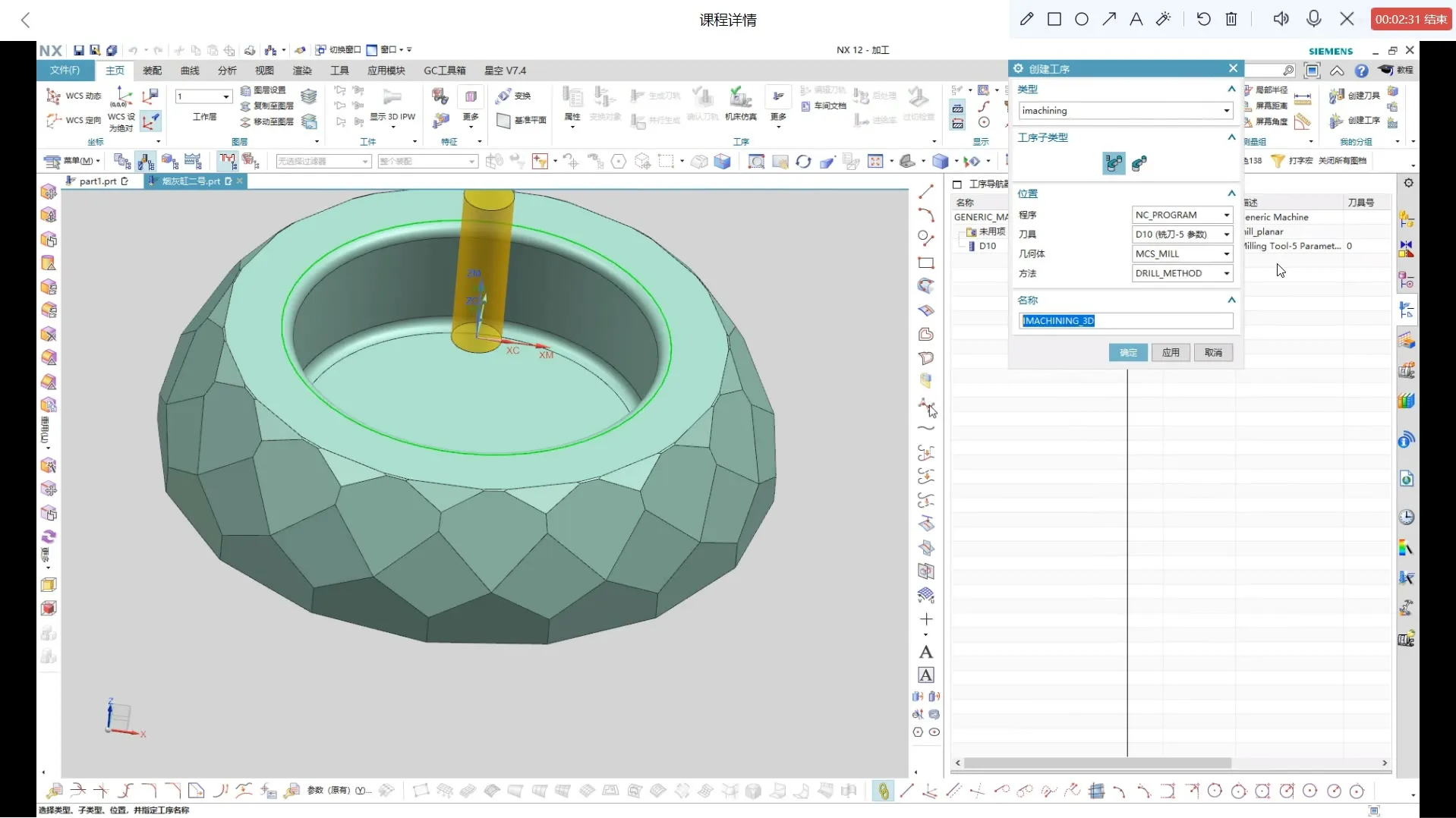Click the 取消 Cancel button
Viewport: 1456px width, 818px height.
pyautogui.click(x=1213, y=353)
